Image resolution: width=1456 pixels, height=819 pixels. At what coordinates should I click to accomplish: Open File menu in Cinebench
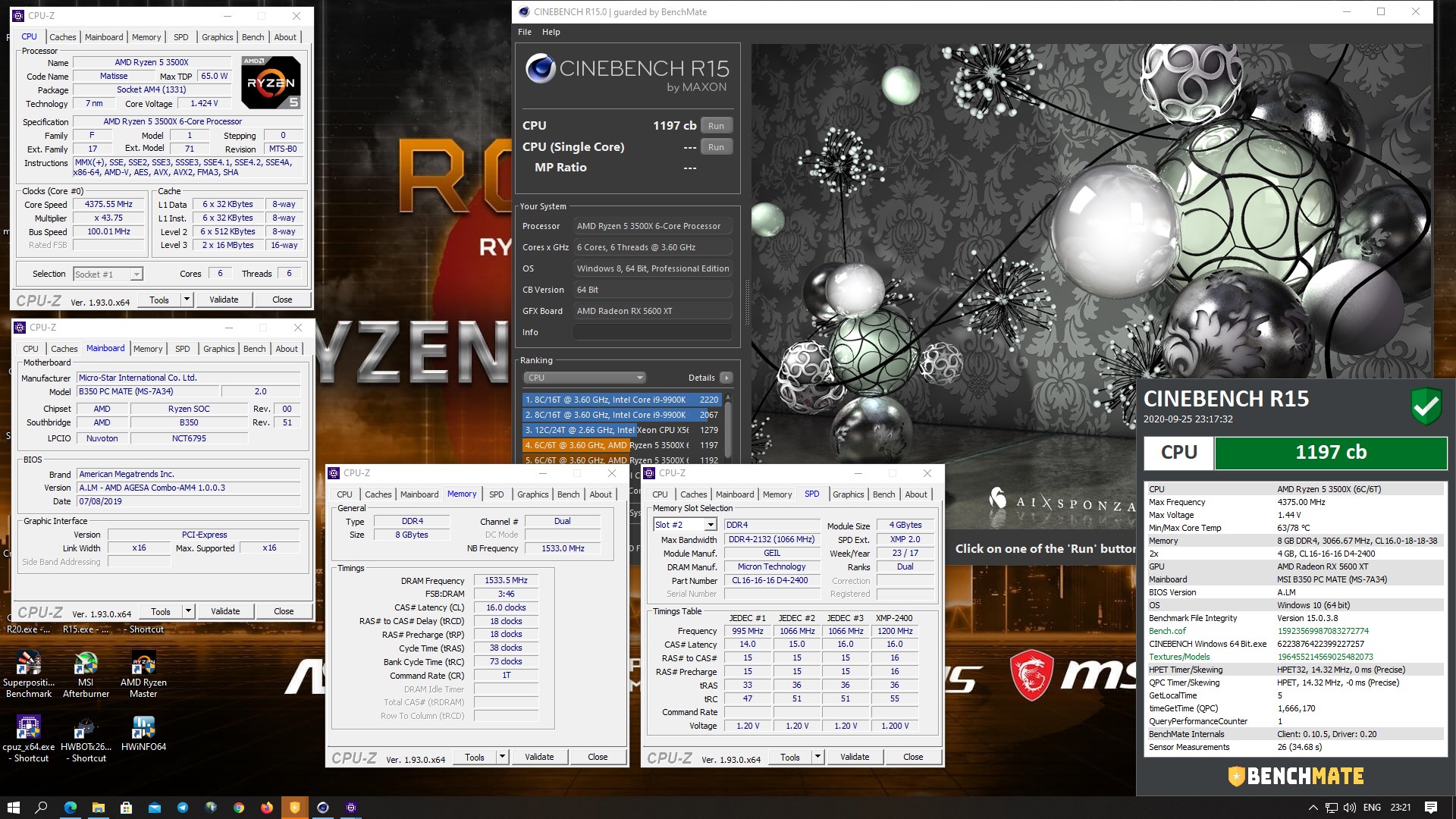(x=525, y=32)
